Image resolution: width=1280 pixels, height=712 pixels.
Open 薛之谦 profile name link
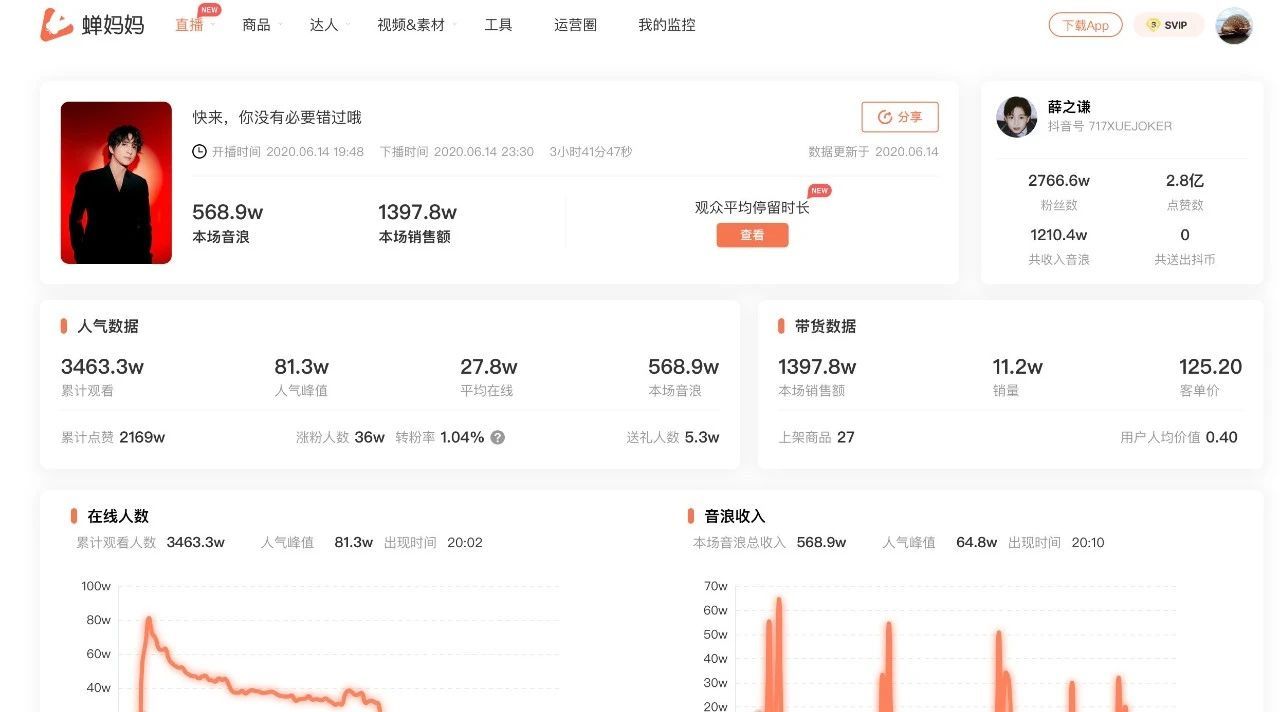coord(1069,107)
